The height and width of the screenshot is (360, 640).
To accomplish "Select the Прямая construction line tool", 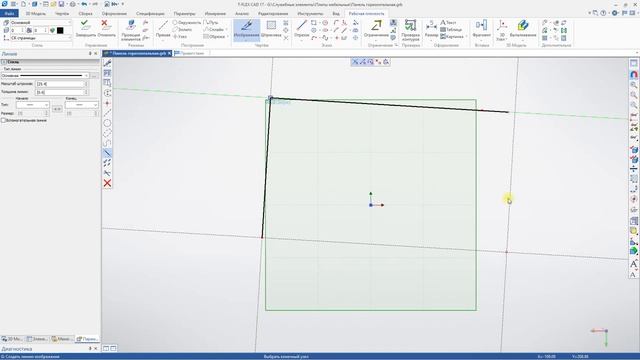I will pyautogui.click(x=163, y=29).
